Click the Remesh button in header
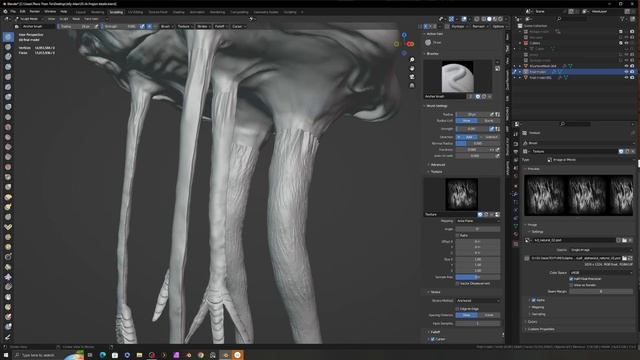The height and width of the screenshot is (360, 640). click(479, 26)
